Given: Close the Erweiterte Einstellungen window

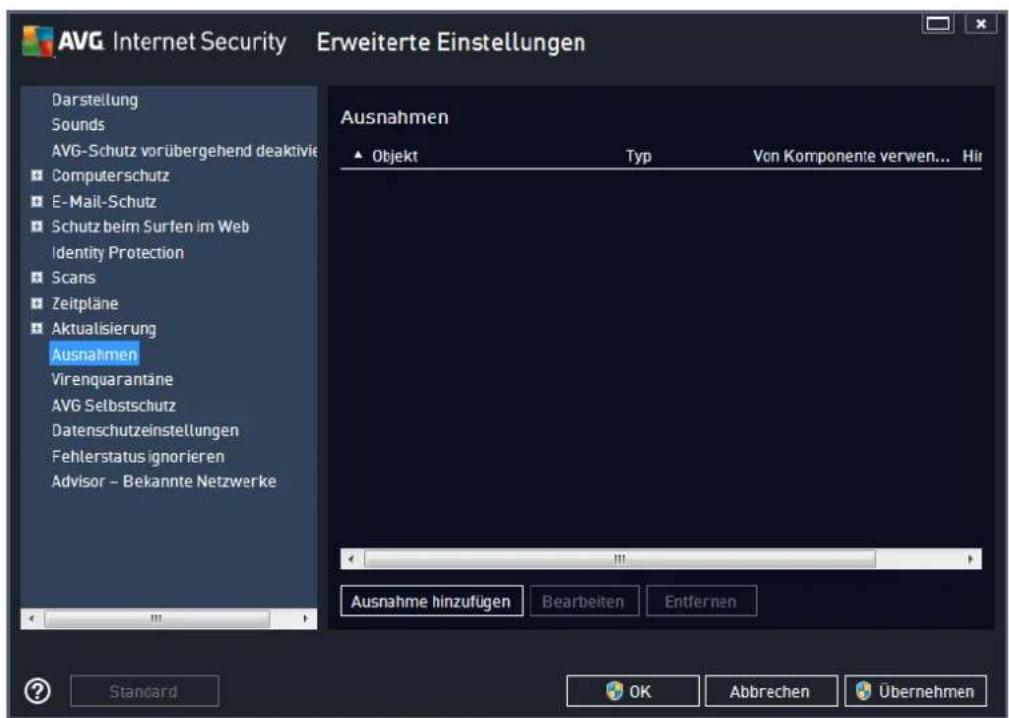Looking at the screenshot, I should click(981, 24).
